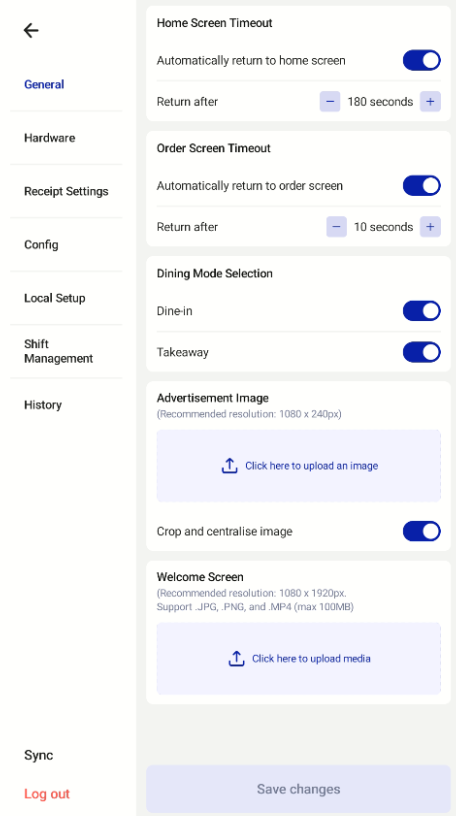The height and width of the screenshot is (816, 456).
Task: Toggle automatically return to home screen
Action: point(422,60)
